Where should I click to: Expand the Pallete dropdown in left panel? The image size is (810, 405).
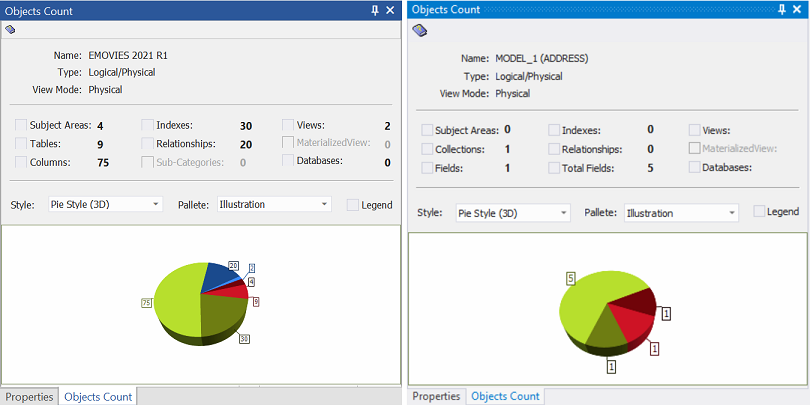pos(273,204)
